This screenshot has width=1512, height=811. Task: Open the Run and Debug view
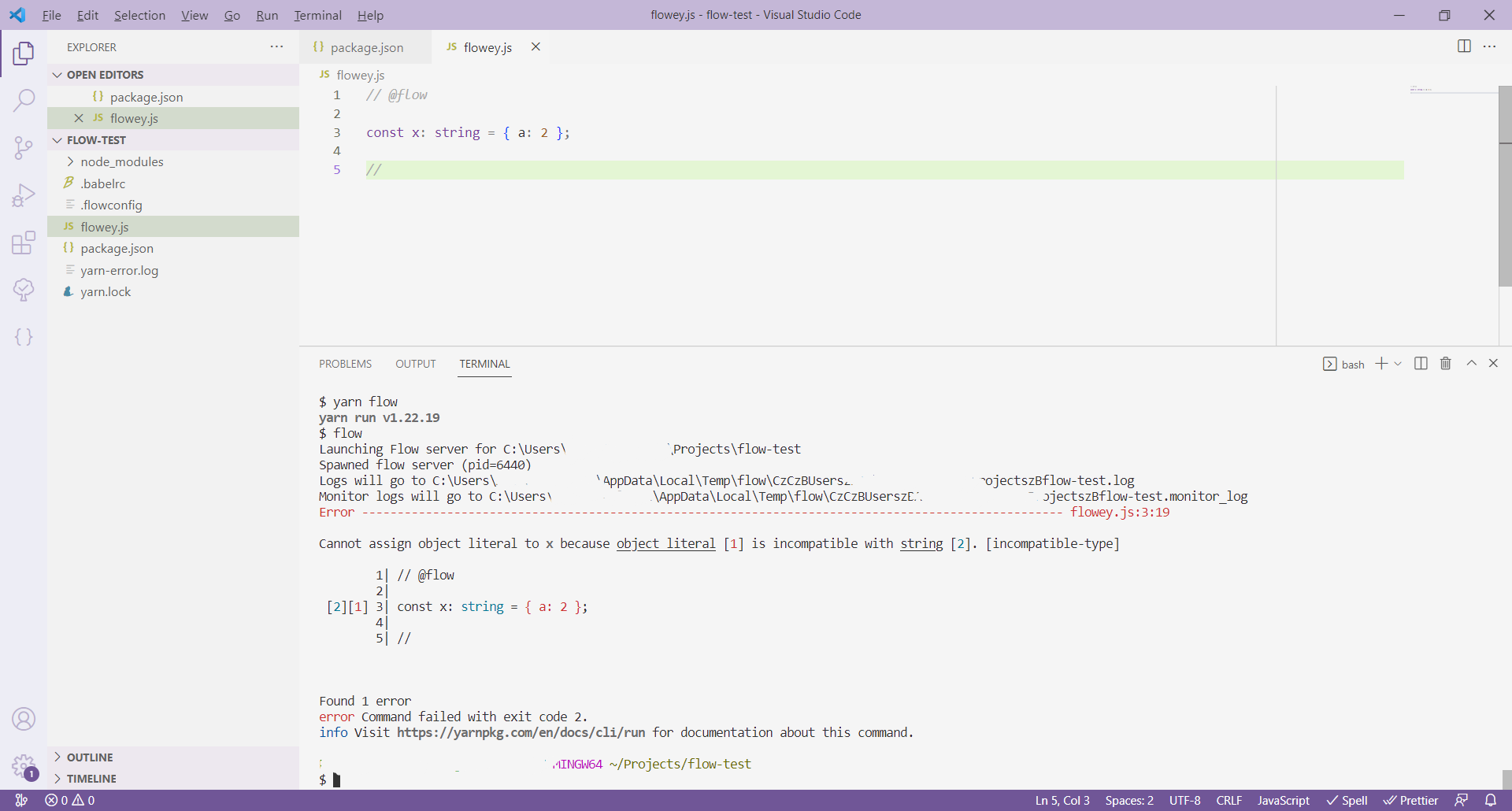(x=24, y=195)
